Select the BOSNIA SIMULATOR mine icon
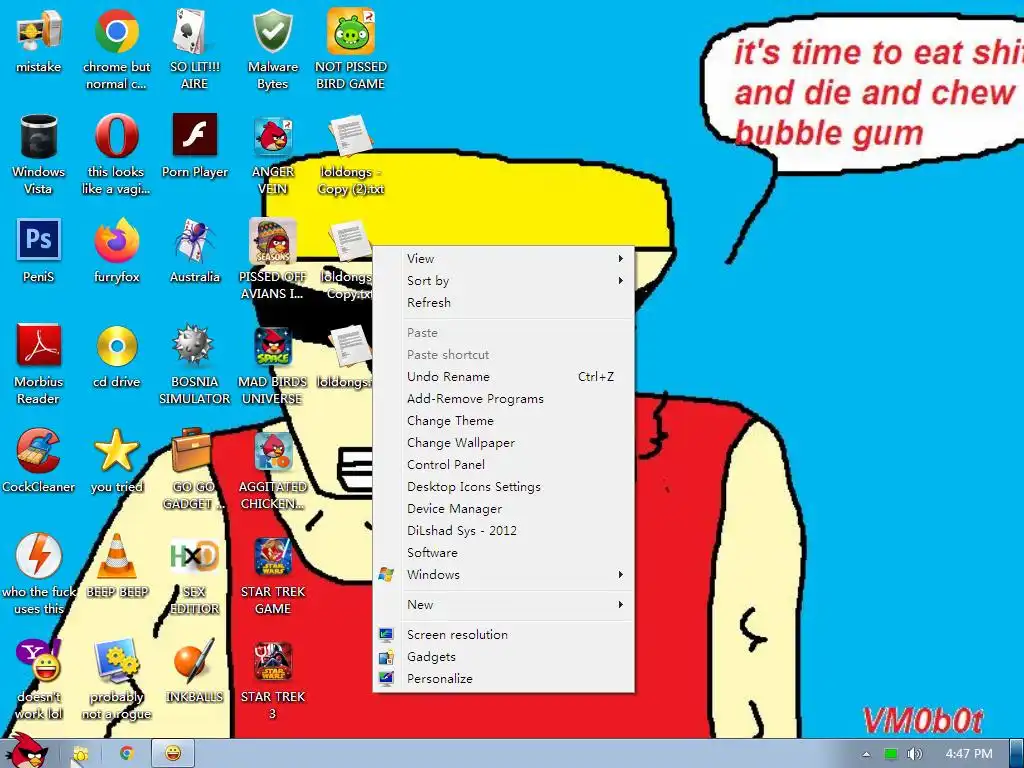This screenshot has width=1024, height=768. point(195,364)
